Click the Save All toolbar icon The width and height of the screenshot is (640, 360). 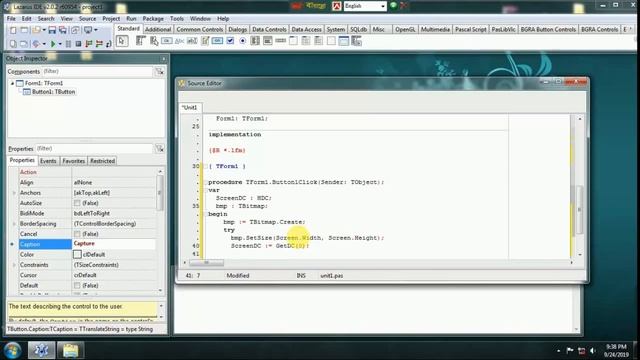pos(63,30)
